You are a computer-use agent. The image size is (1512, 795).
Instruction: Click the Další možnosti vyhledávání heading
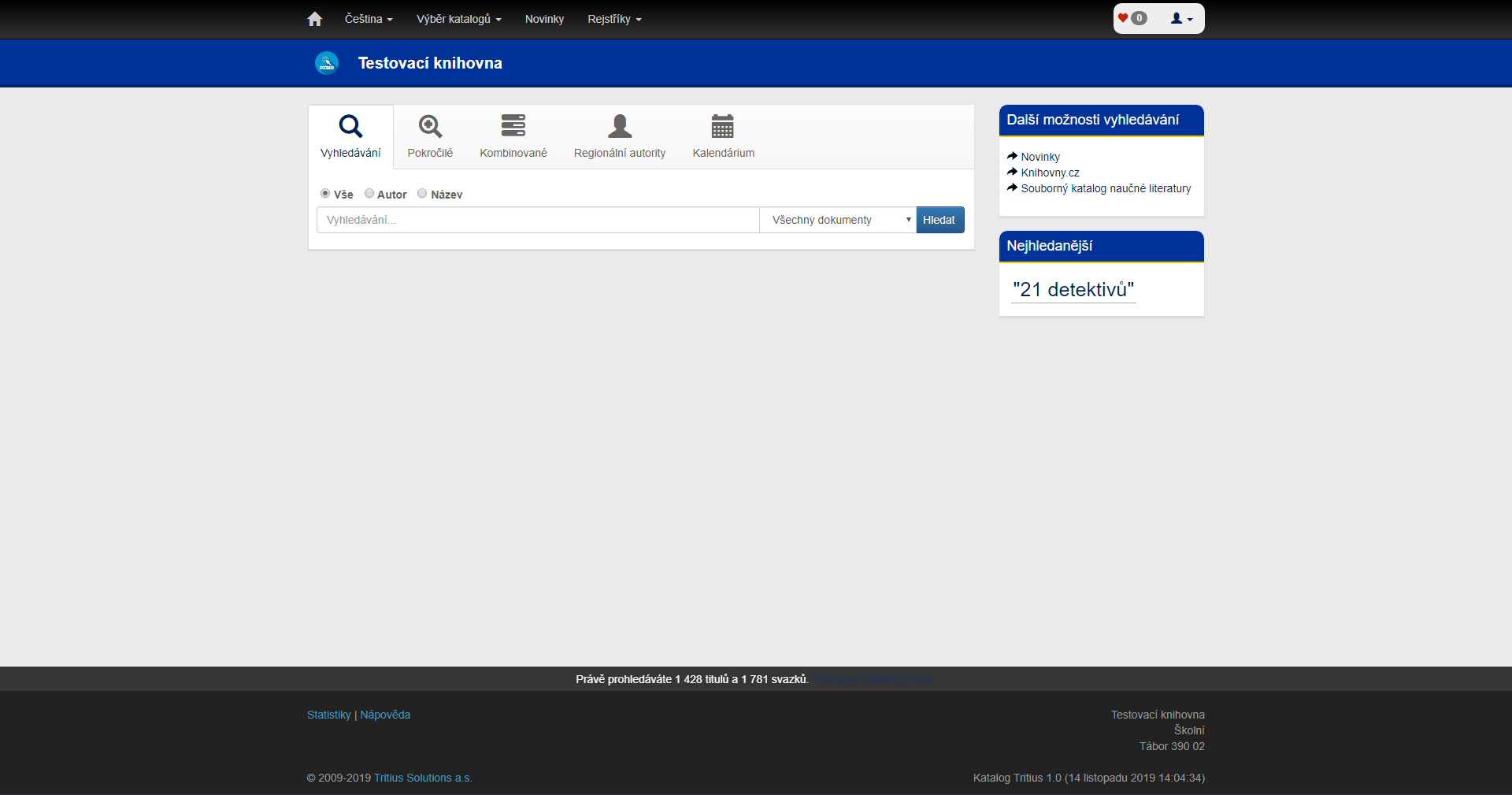click(x=1092, y=120)
